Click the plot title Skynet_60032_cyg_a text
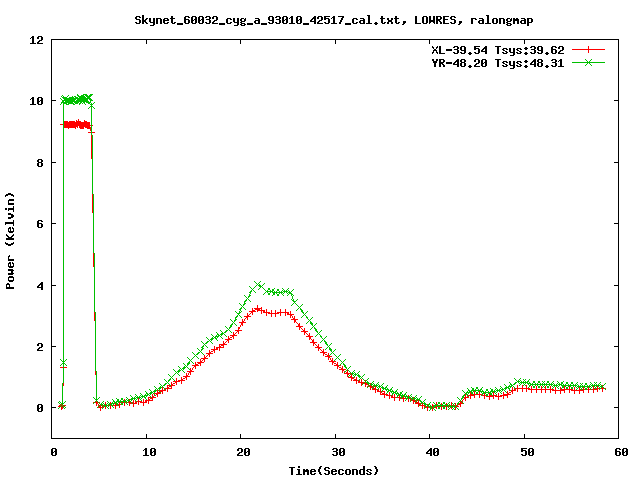This screenshot has height=480, width=640. pos(334,20)
